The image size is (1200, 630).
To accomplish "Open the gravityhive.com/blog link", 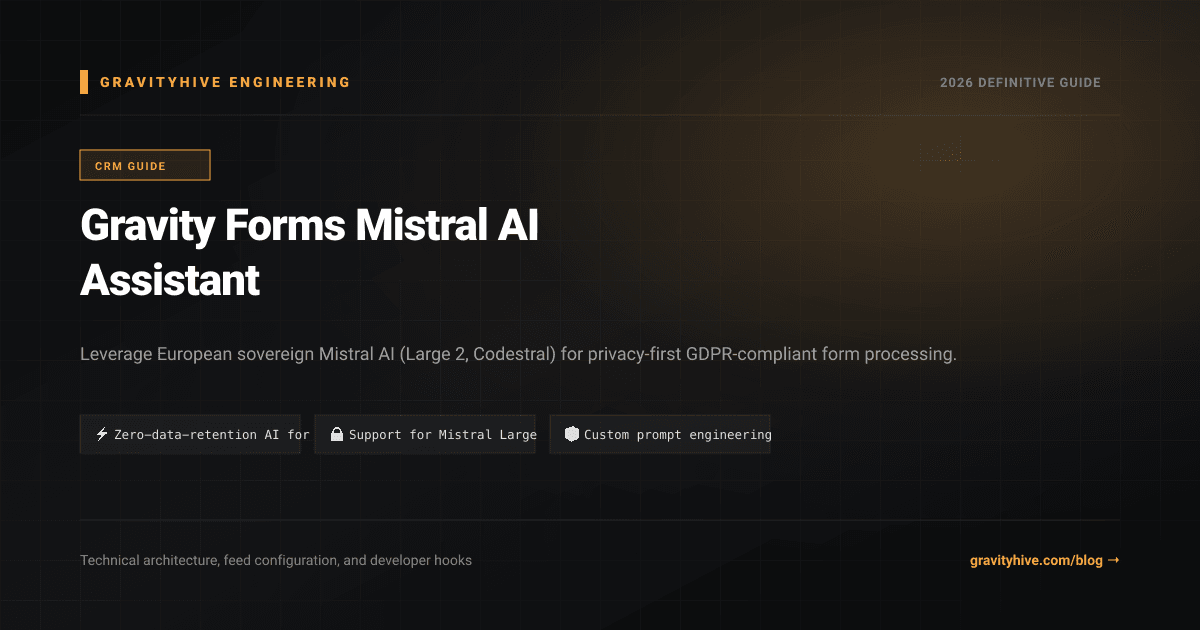I will click(1044, 560).
